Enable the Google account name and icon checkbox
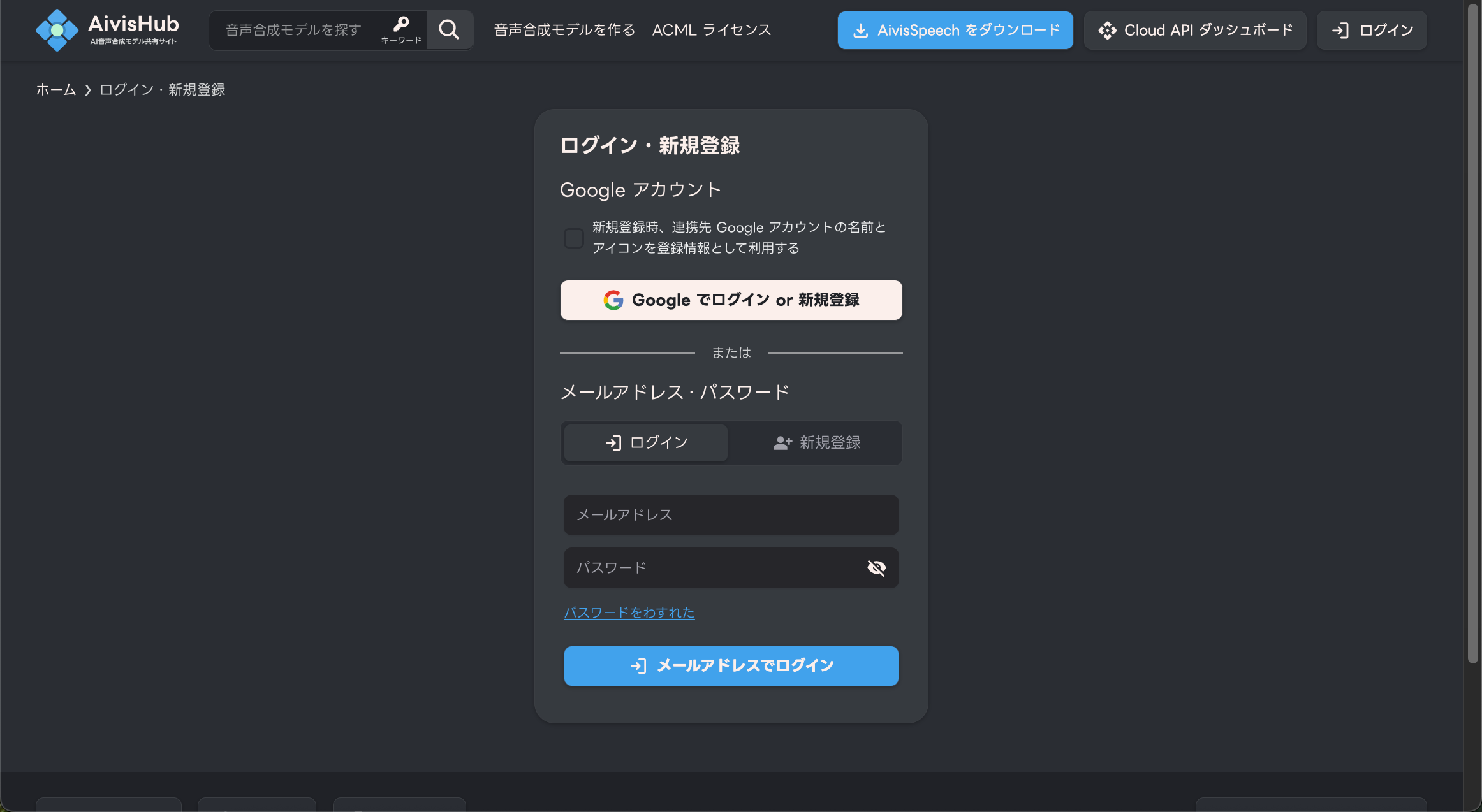1482x812 pixels. [x=573, y=238]
